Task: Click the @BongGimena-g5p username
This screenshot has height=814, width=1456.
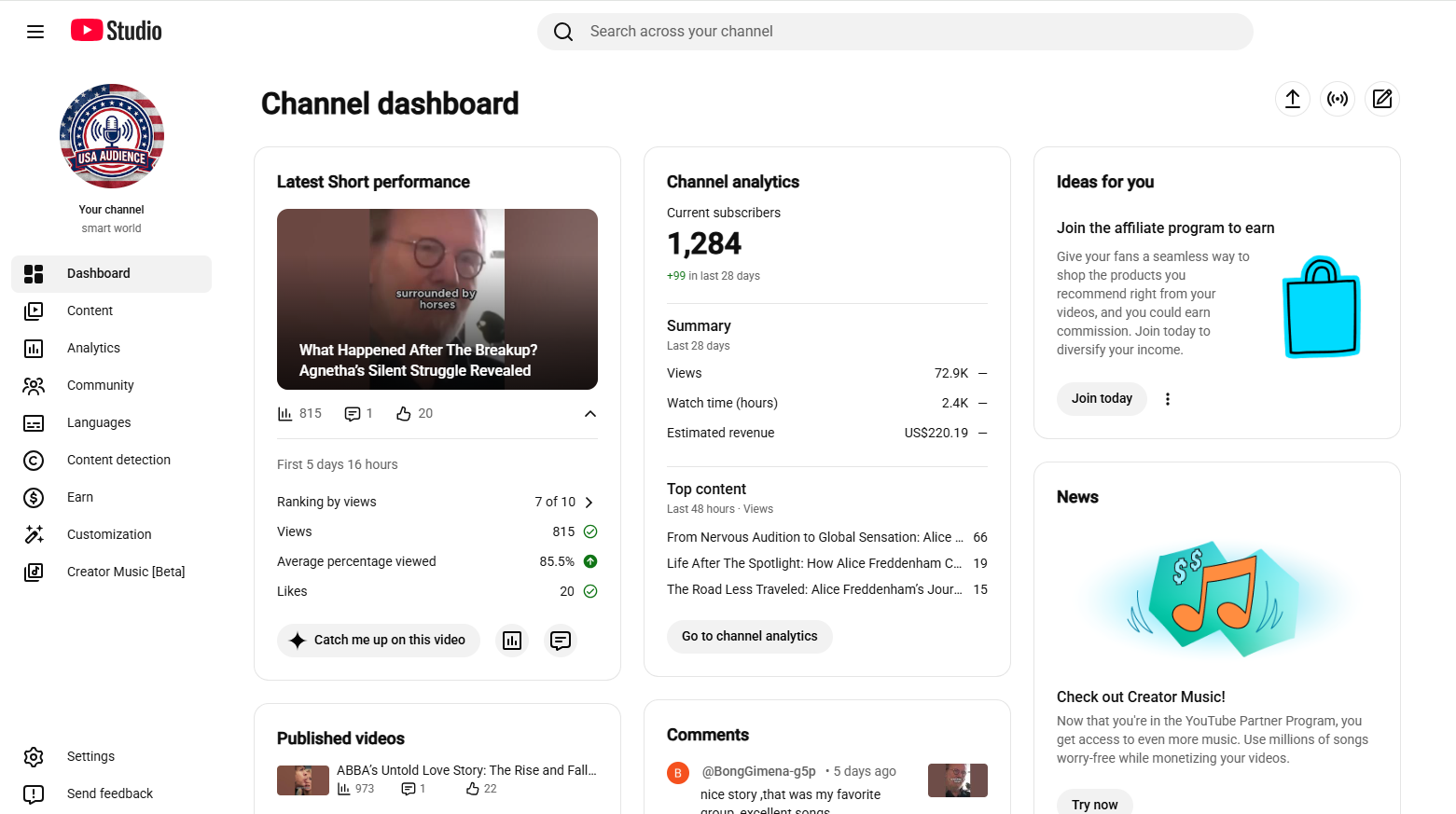Action: tap(758, 772)
